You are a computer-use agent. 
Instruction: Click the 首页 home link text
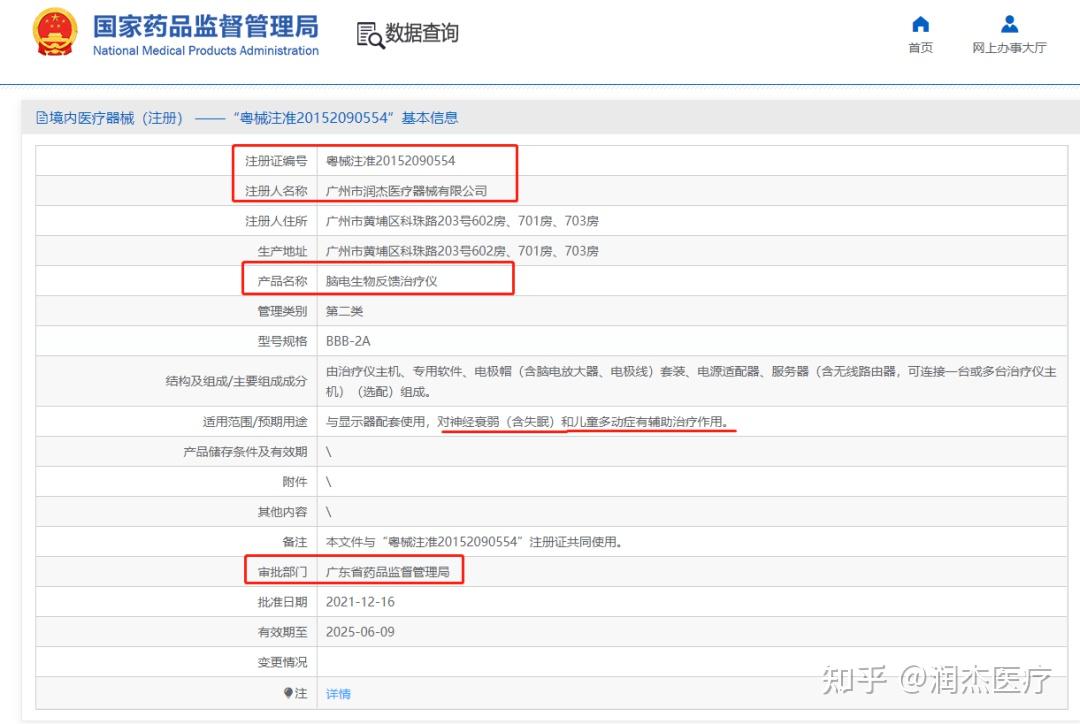click(919, 47)
